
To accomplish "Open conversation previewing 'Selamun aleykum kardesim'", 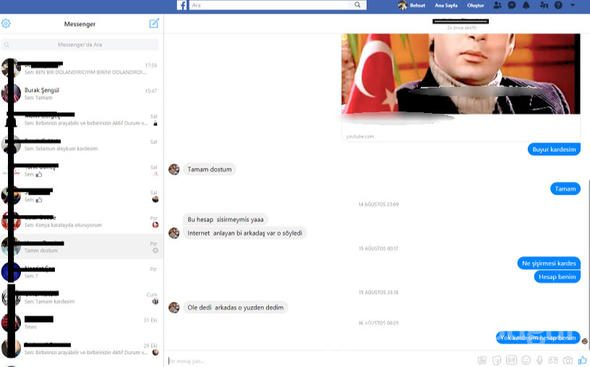I will [81, 145].
